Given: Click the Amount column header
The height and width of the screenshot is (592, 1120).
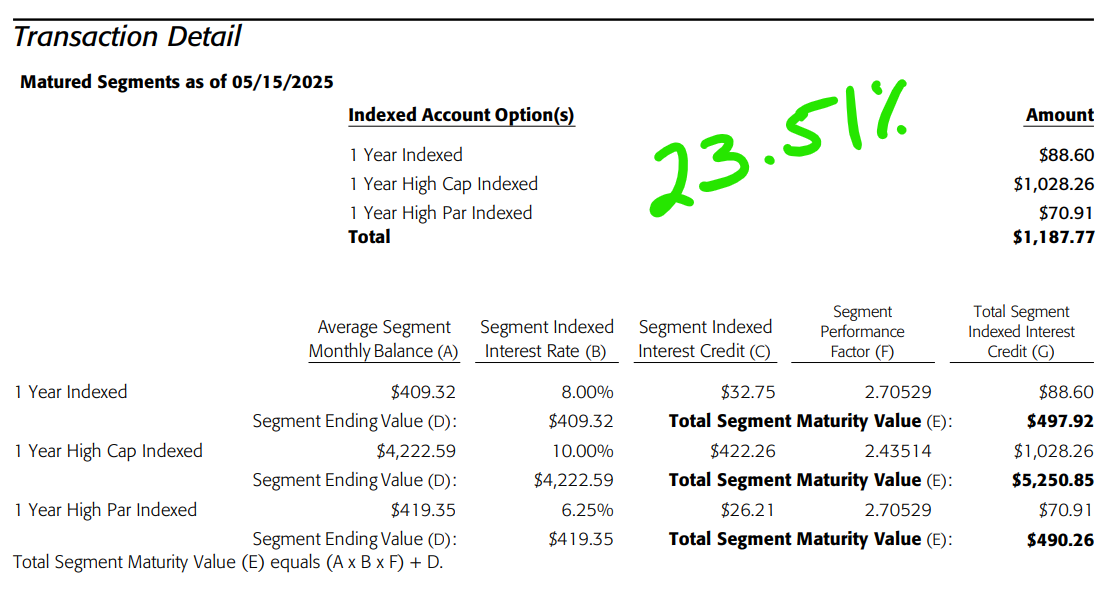Looking at the screenshot, I should tap(1059, 115).
